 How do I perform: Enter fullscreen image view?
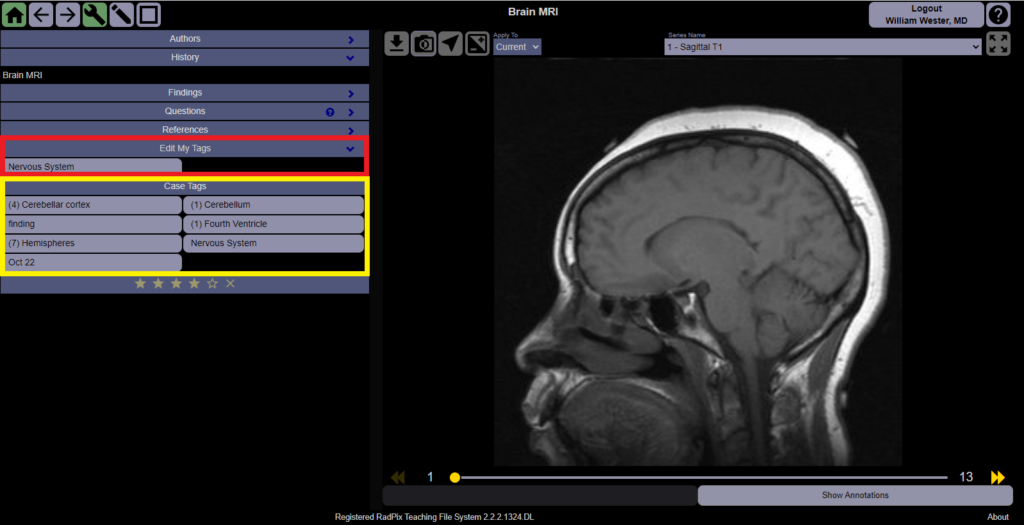998,44
